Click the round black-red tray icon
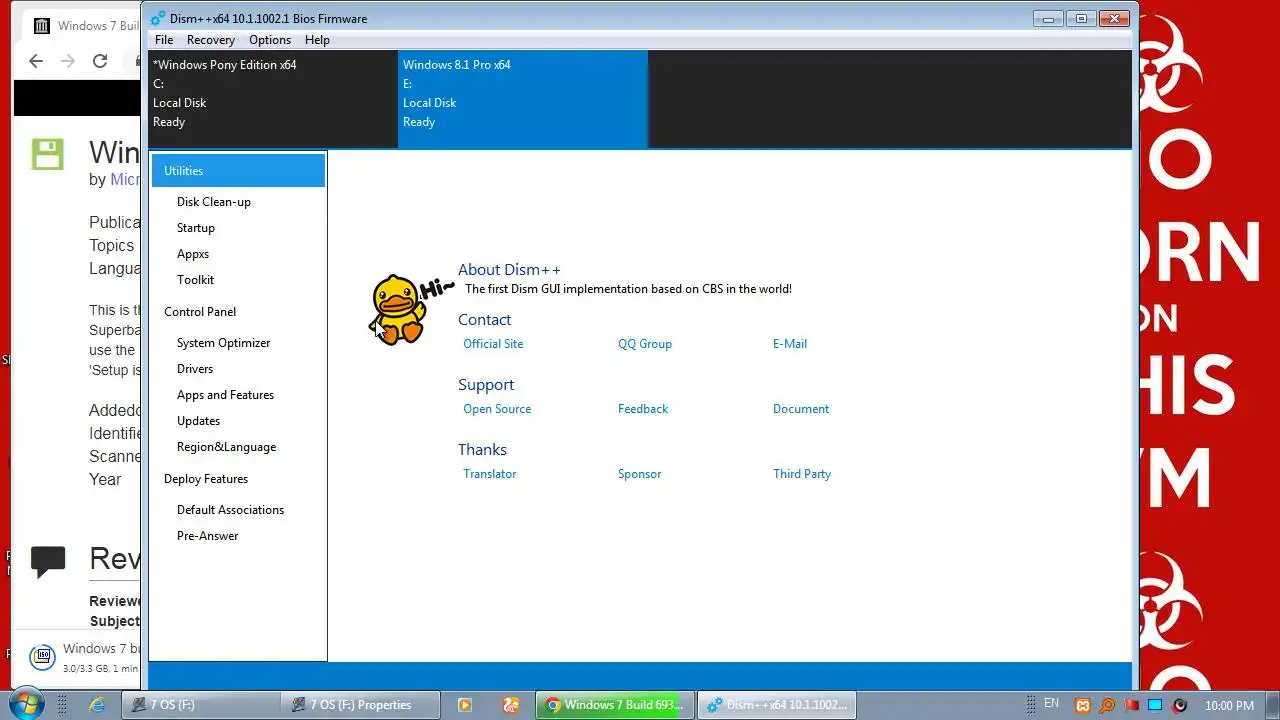 point(1179,706)
